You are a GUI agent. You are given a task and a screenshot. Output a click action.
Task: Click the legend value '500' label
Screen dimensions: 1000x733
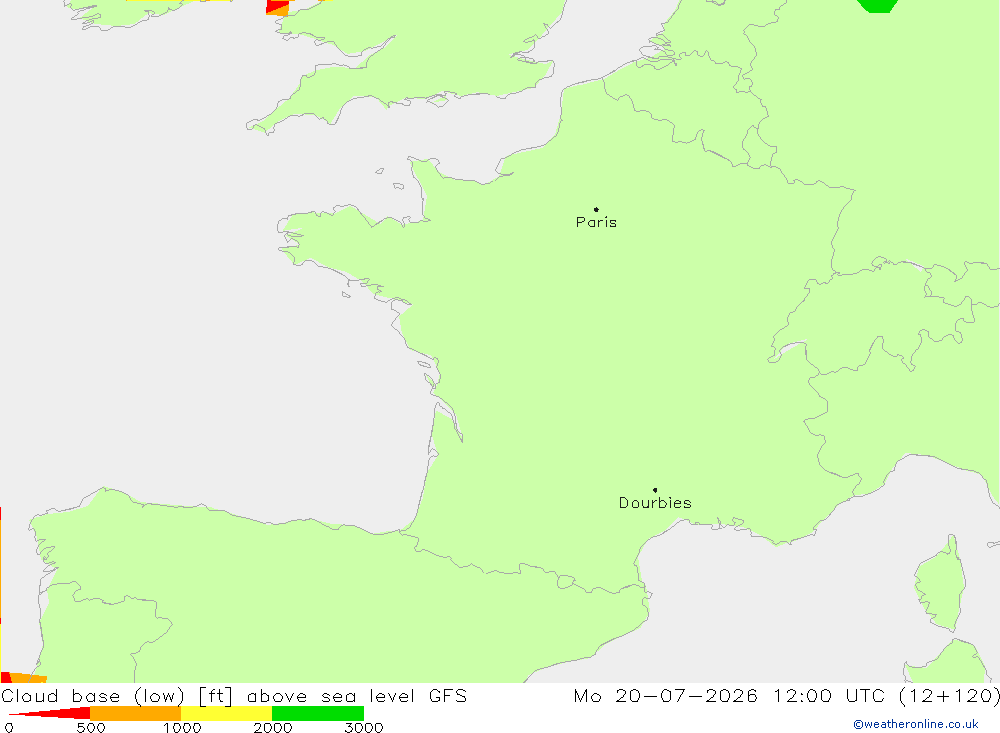pos(91,728)
